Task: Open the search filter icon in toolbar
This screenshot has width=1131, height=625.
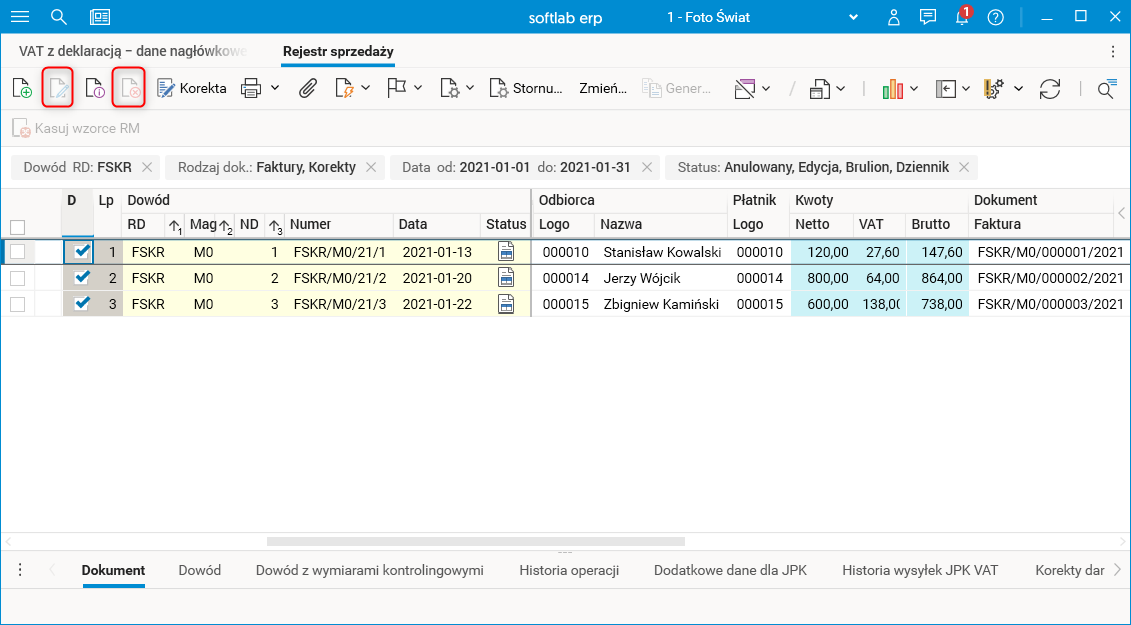Action: tap(1105, 89)
